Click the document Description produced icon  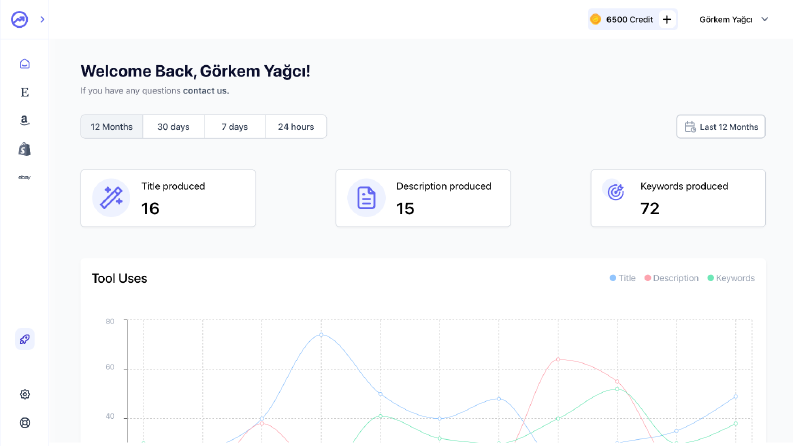(366, 198)
